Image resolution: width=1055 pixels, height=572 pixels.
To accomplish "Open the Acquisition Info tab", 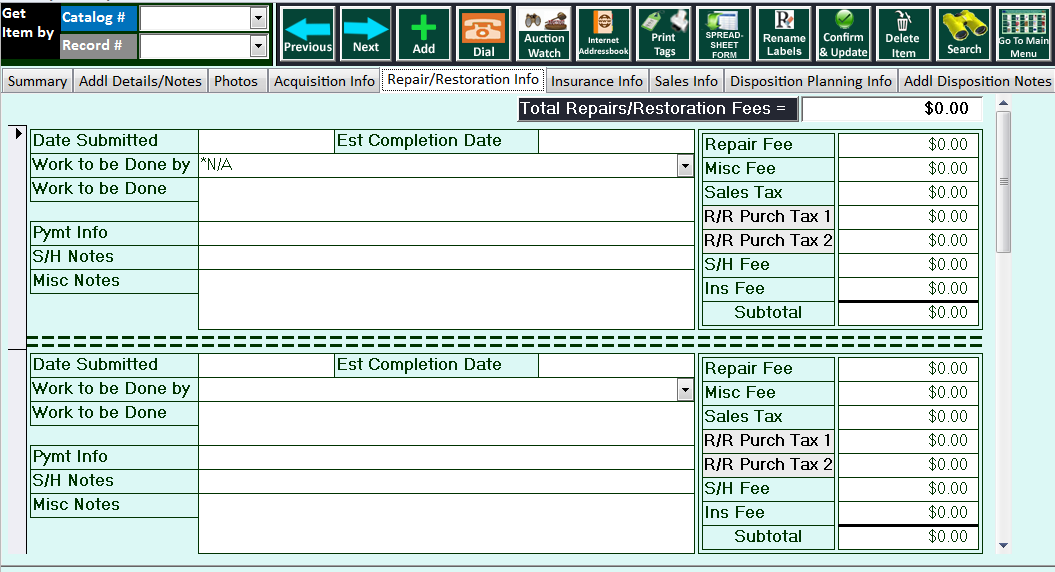I will point(324,81).
